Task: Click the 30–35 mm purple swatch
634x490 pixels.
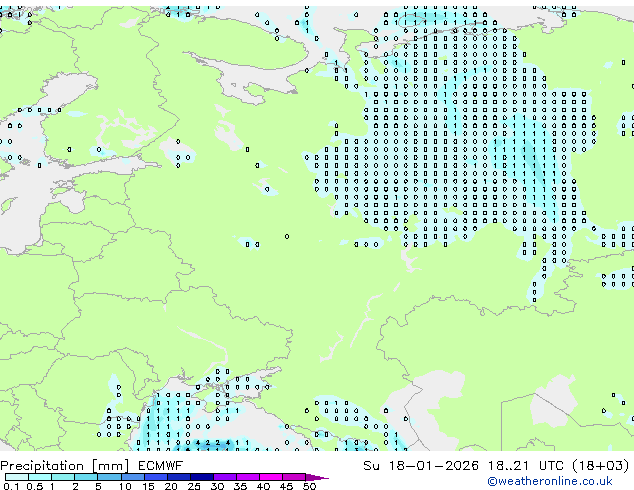Action: coord(225,477)
